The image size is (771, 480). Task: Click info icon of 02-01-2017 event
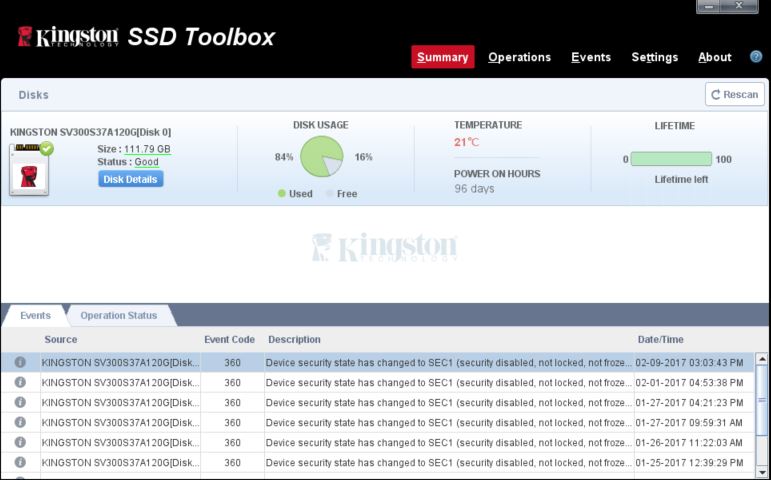click(20, 382)
